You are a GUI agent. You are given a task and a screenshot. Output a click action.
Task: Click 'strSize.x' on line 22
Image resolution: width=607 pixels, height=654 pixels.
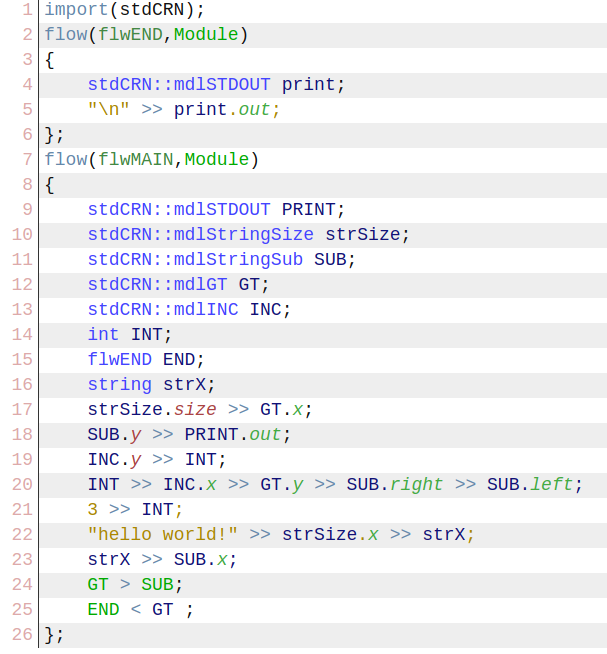[330, 535]
